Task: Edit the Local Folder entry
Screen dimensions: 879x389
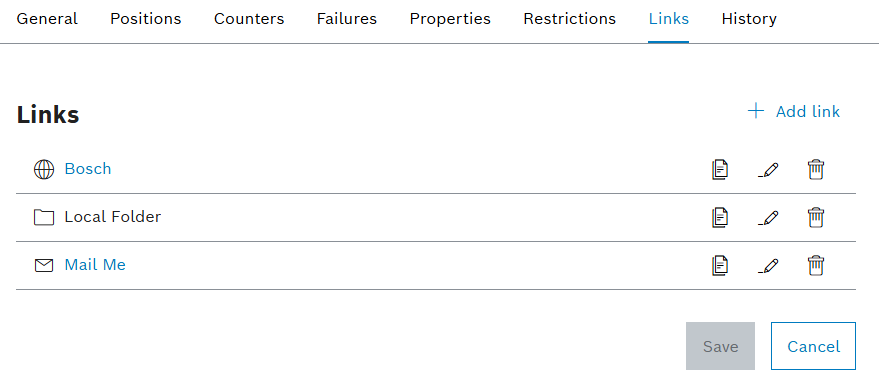Action: pos(768,217)
